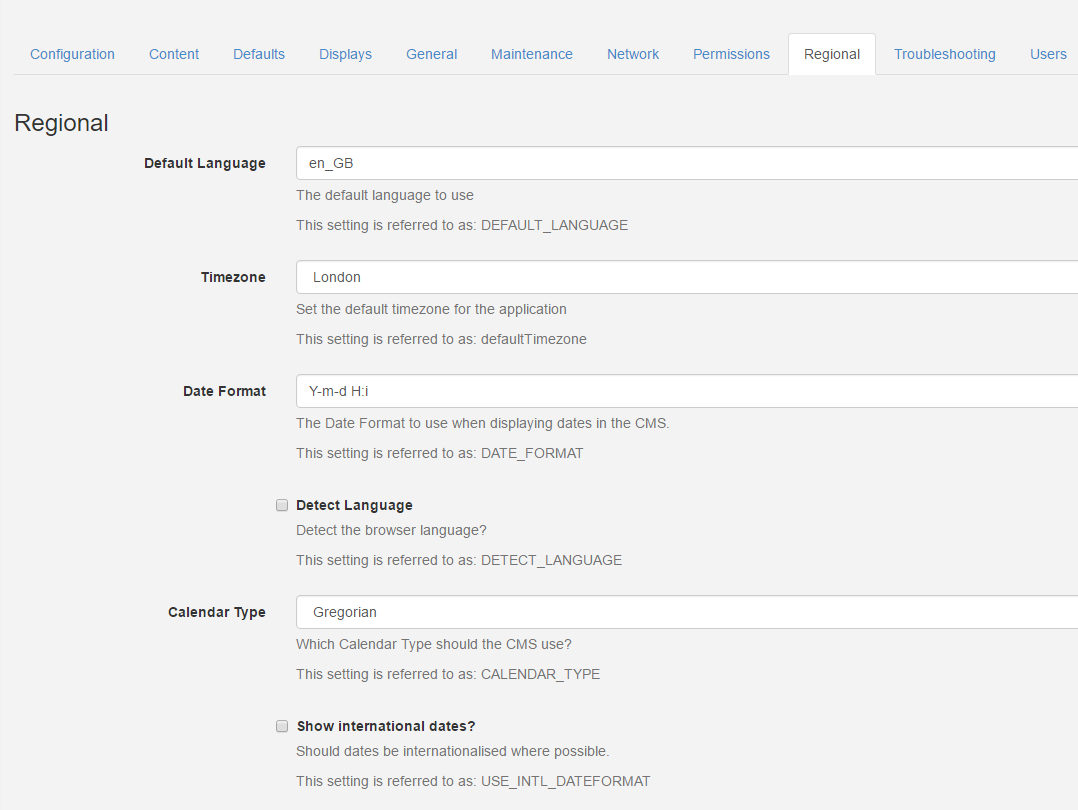Open the Default Language dropdown showing en_GB
The height and width of the screenshot is (810, 1078).
[687, 163]
